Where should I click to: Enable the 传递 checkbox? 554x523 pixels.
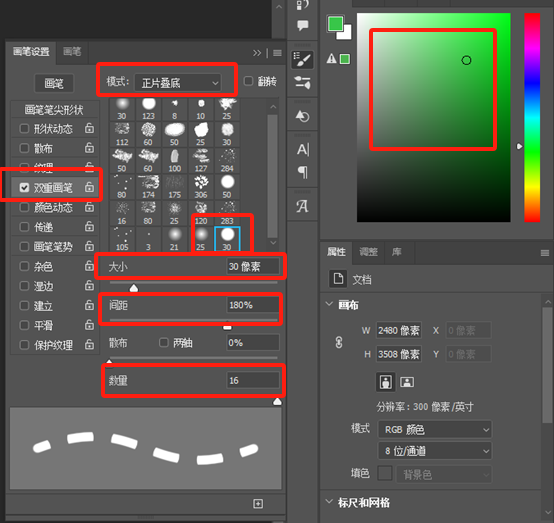(x=24, y=227)
